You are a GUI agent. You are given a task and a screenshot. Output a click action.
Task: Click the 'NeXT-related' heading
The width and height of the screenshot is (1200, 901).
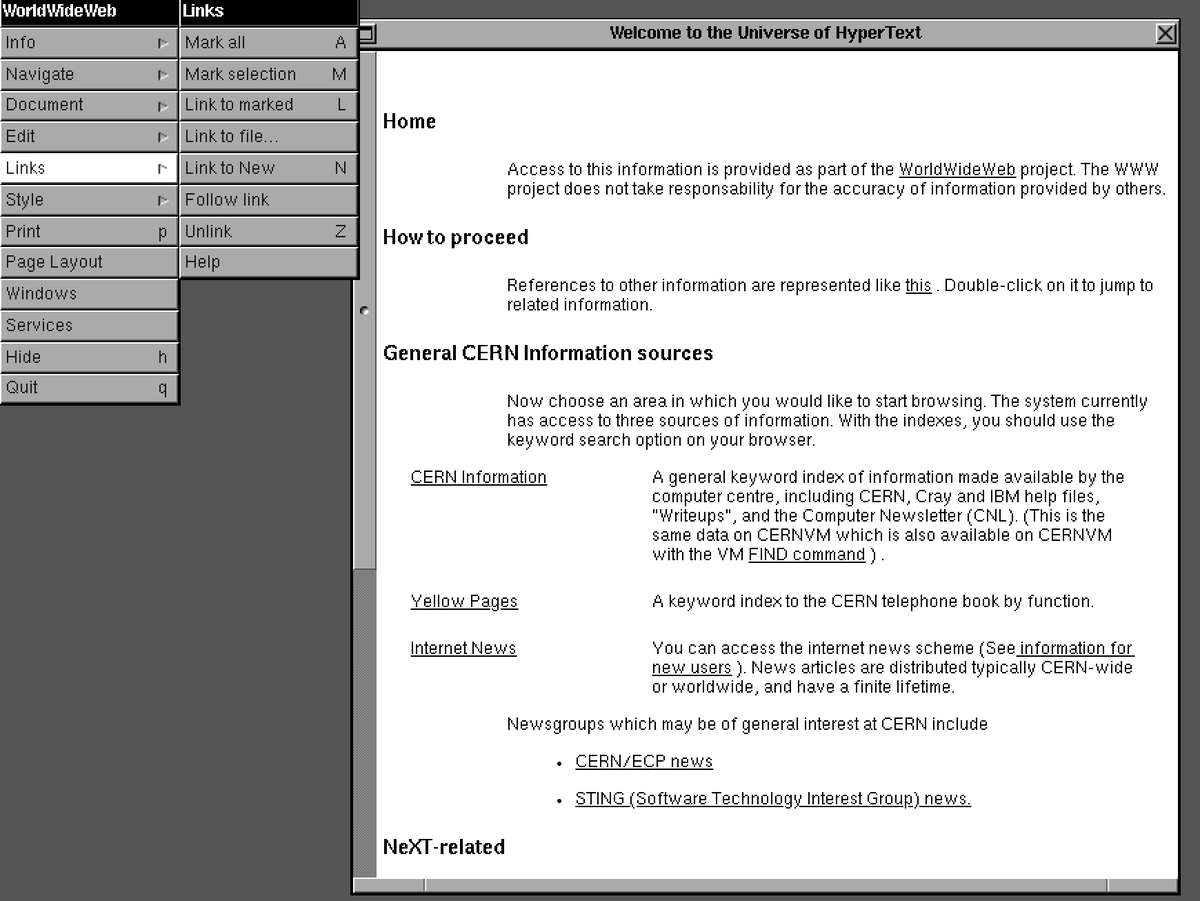click(x=444, y=848)
